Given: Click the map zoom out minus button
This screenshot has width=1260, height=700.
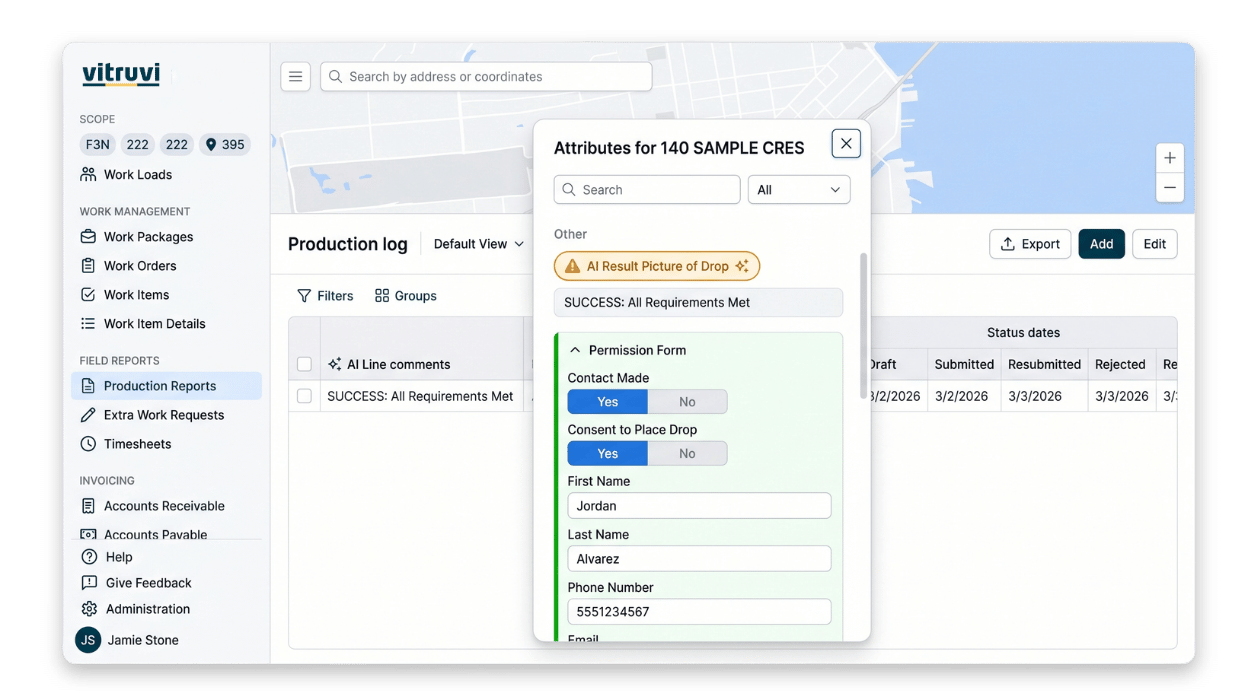Looking at the screenshot, I should [x=1169, y=187].
